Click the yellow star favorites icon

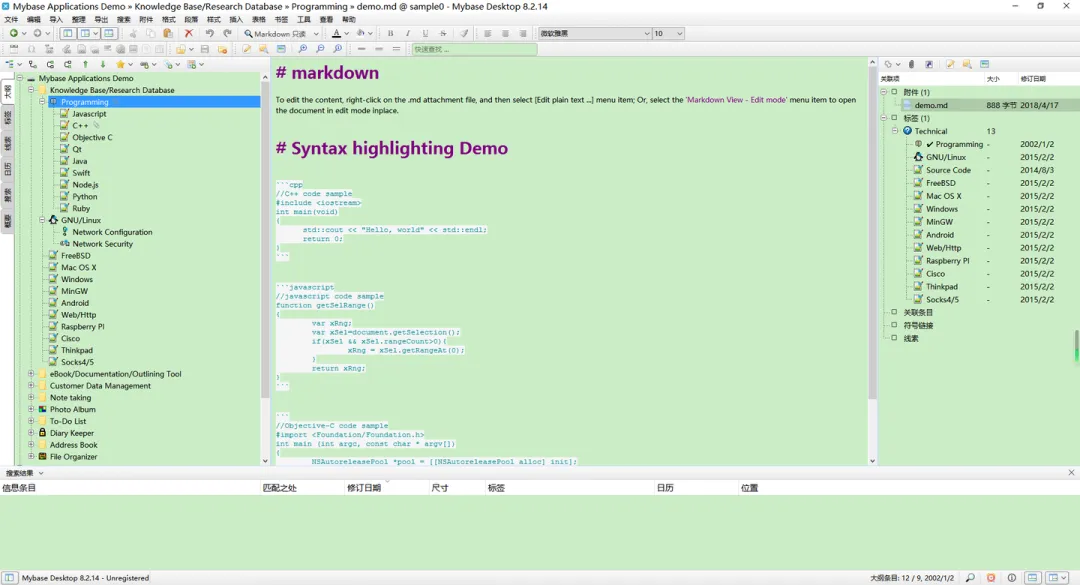121,64
